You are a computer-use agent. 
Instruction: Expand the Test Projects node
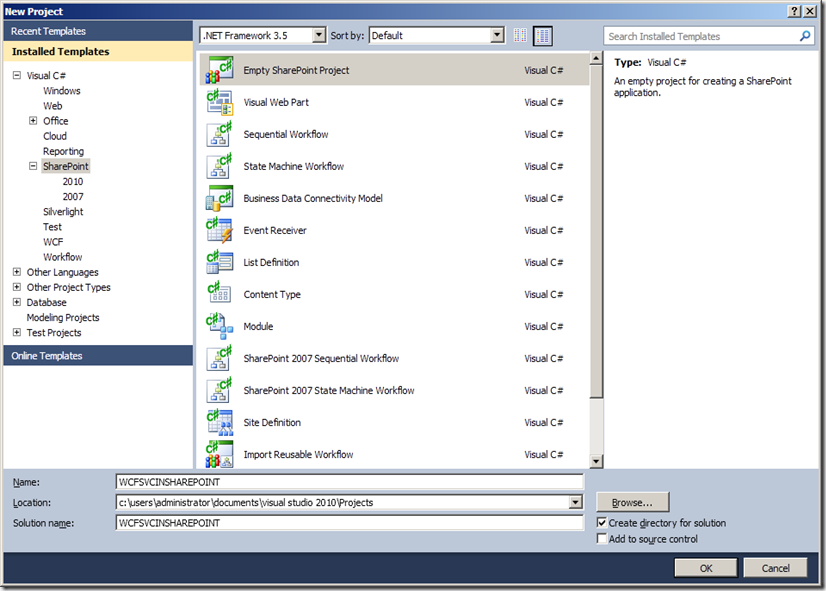[17, 332]
